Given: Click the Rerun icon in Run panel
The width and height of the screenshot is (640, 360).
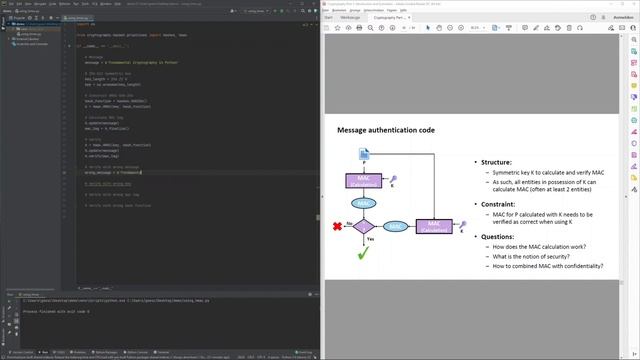Looking at the screenshot, I should (x=9, y=301).
